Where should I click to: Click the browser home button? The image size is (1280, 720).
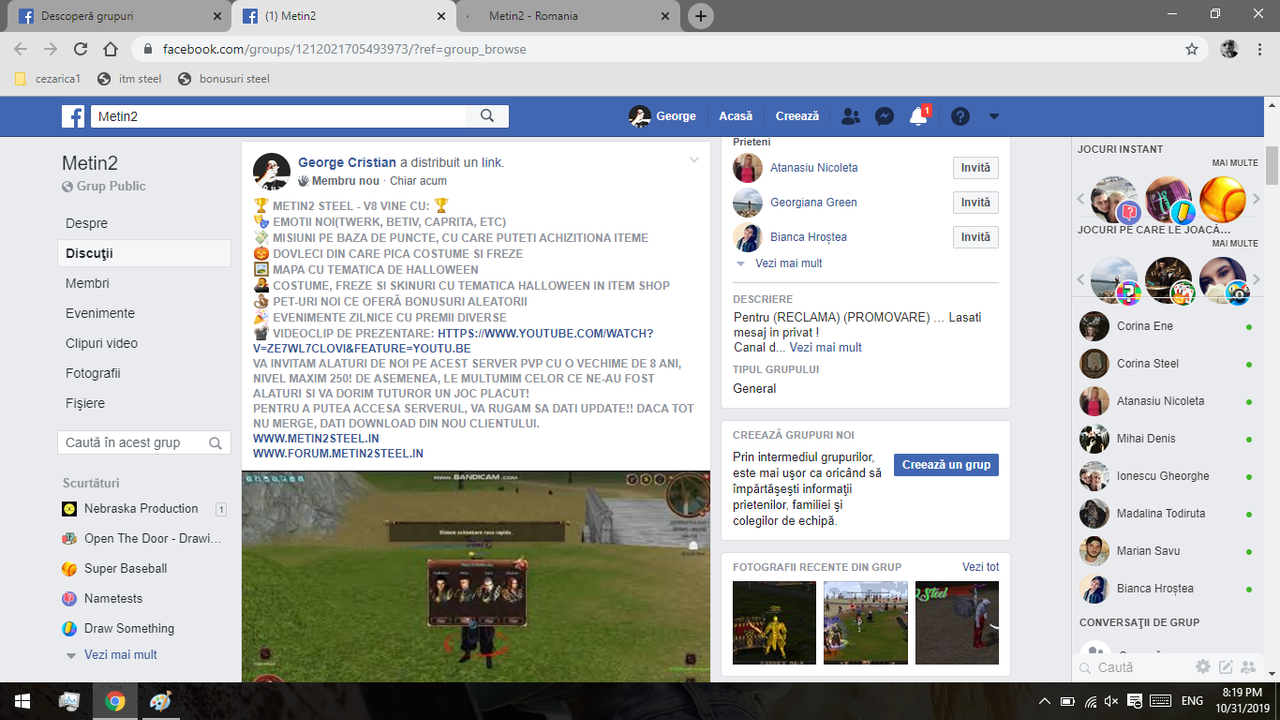tap(111, 49)
